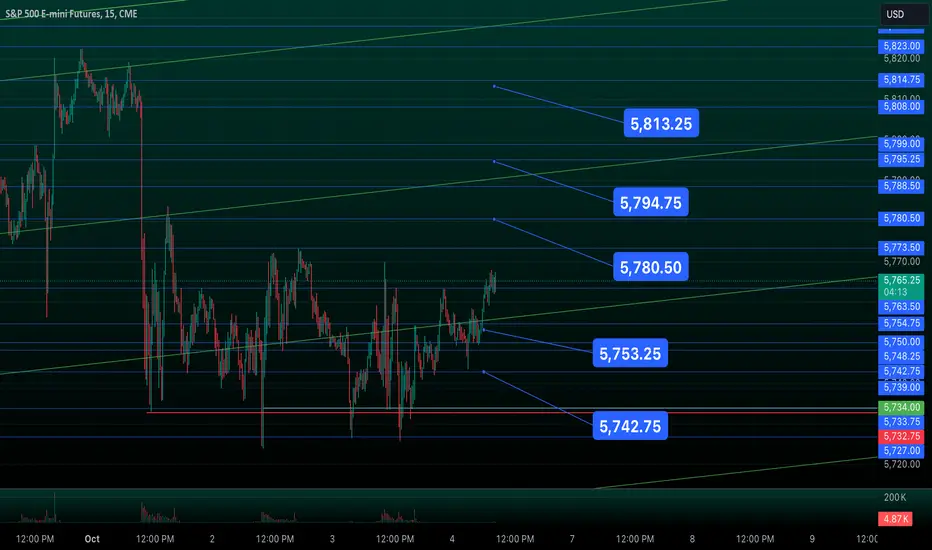Click the 5,720.00 price scale label
Screen dimensions: 932x550
pyautogui.click(x=902, y=464)
